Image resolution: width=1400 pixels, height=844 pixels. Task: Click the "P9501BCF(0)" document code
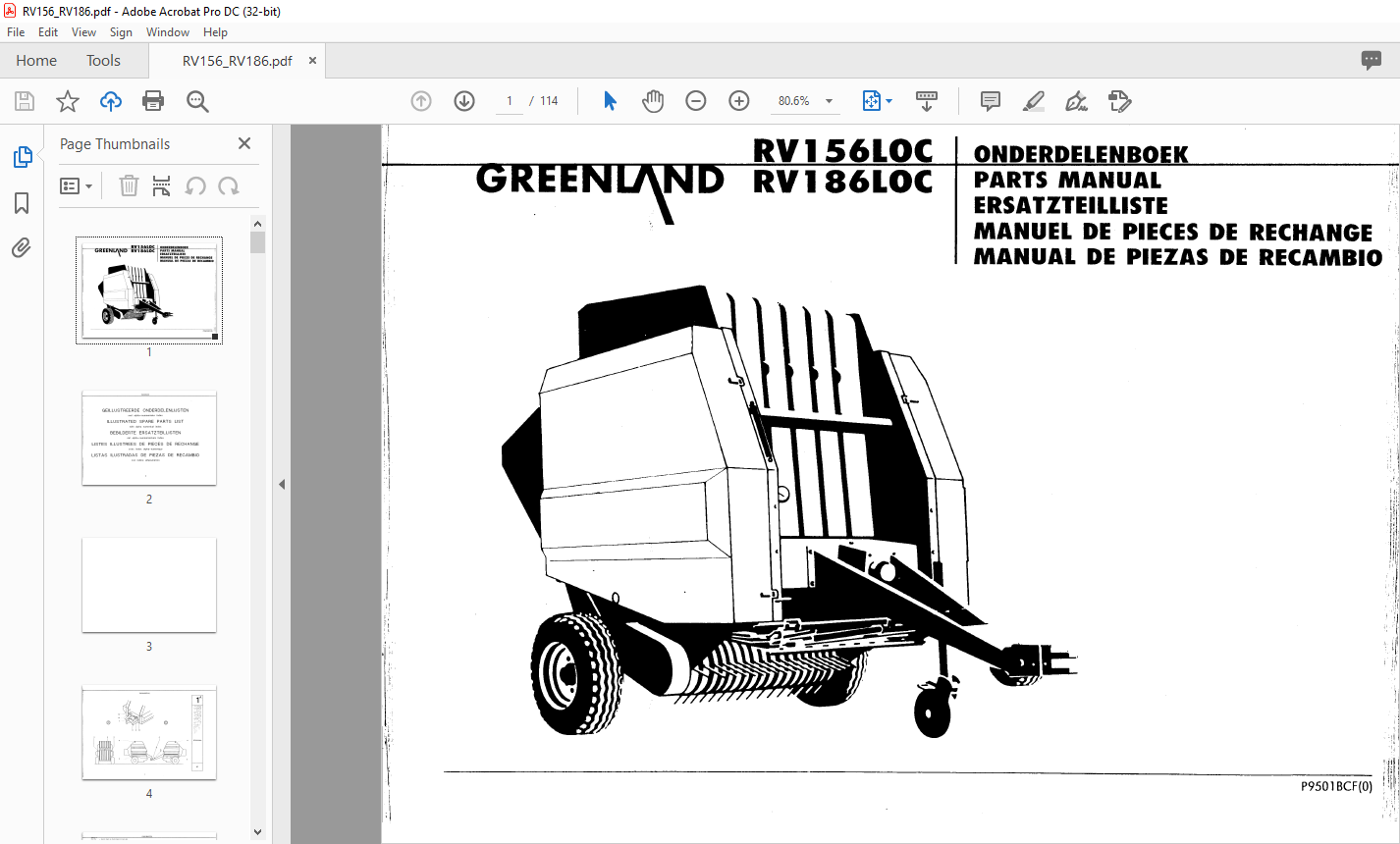(x=1336, y=785)
